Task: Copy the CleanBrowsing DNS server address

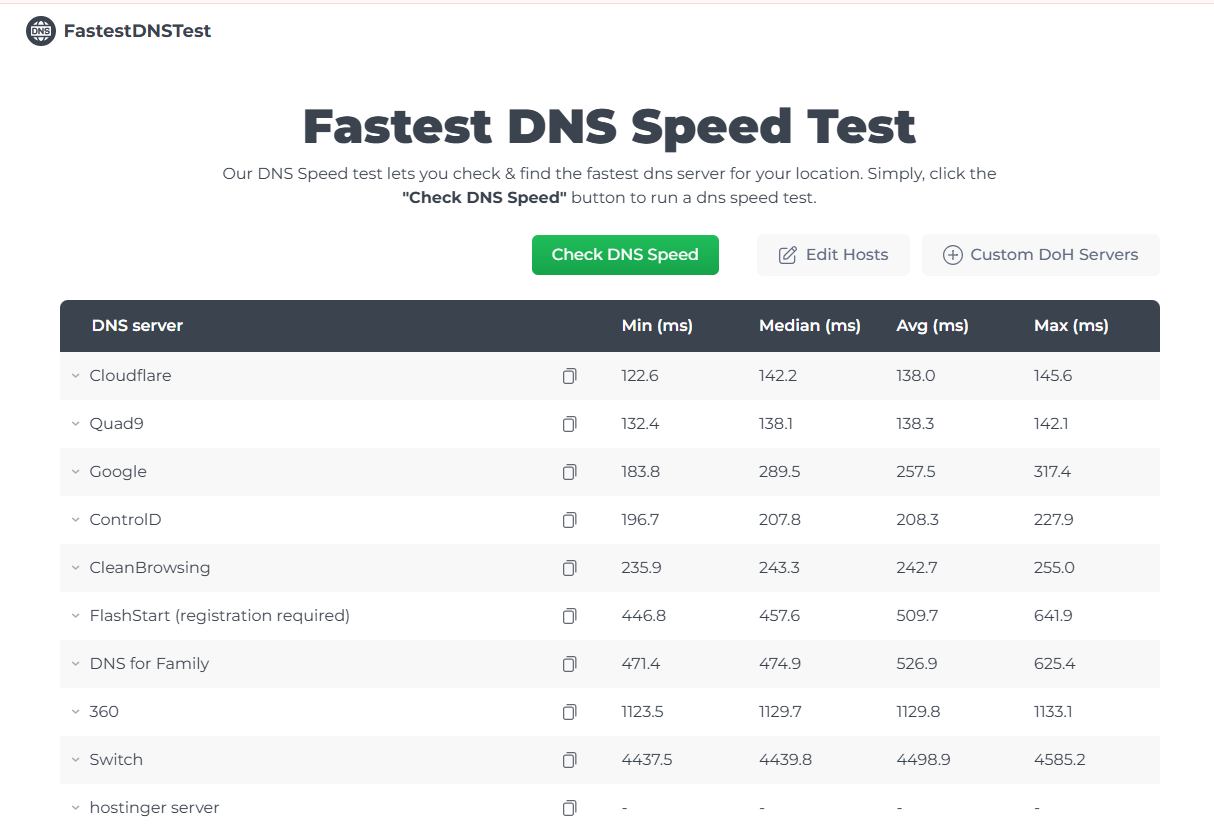Action: pos(569,568)
